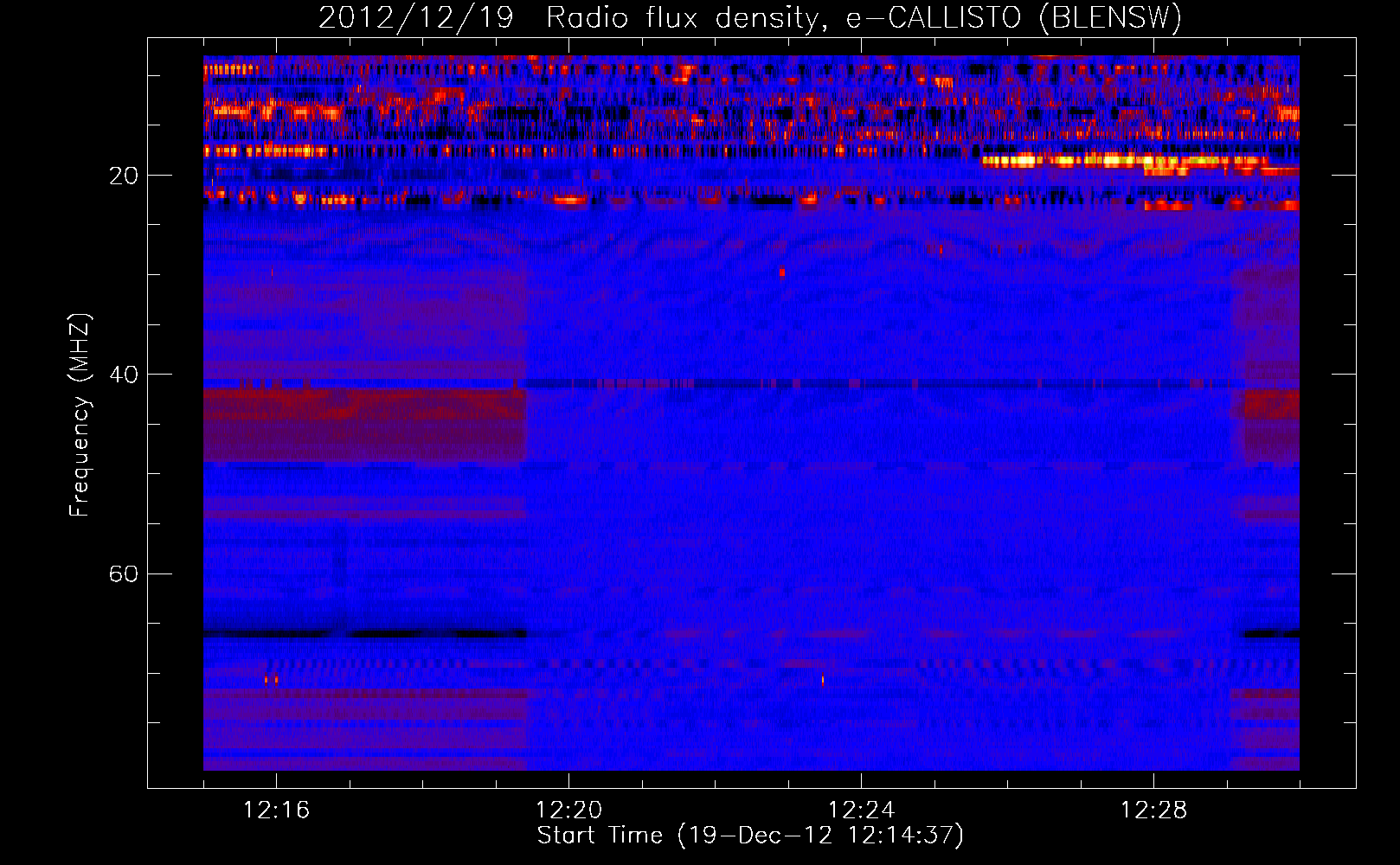Click the 40 frequency tick label
This screenshot has width=1400, height=865.
pyautogui.click(x=124, y=375)
